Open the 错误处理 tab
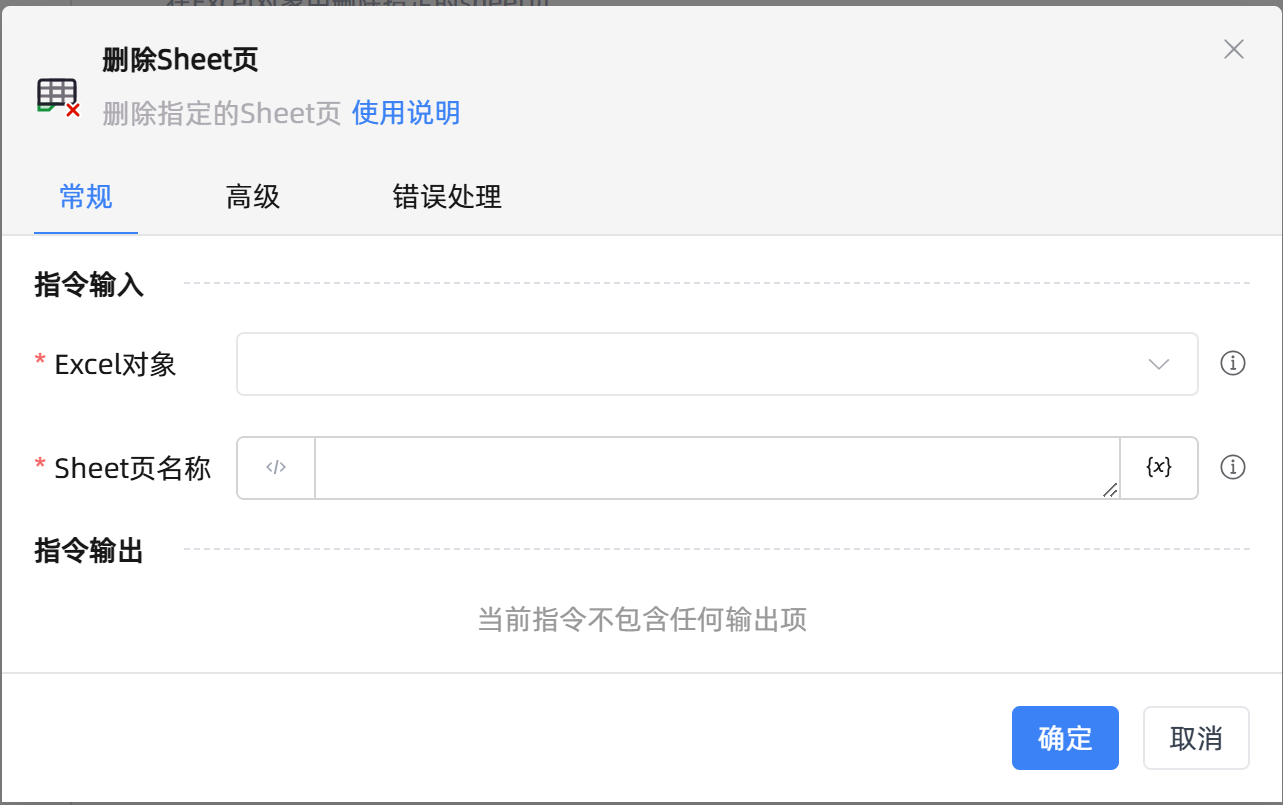Screen dimensions: 1283x805 447,197
